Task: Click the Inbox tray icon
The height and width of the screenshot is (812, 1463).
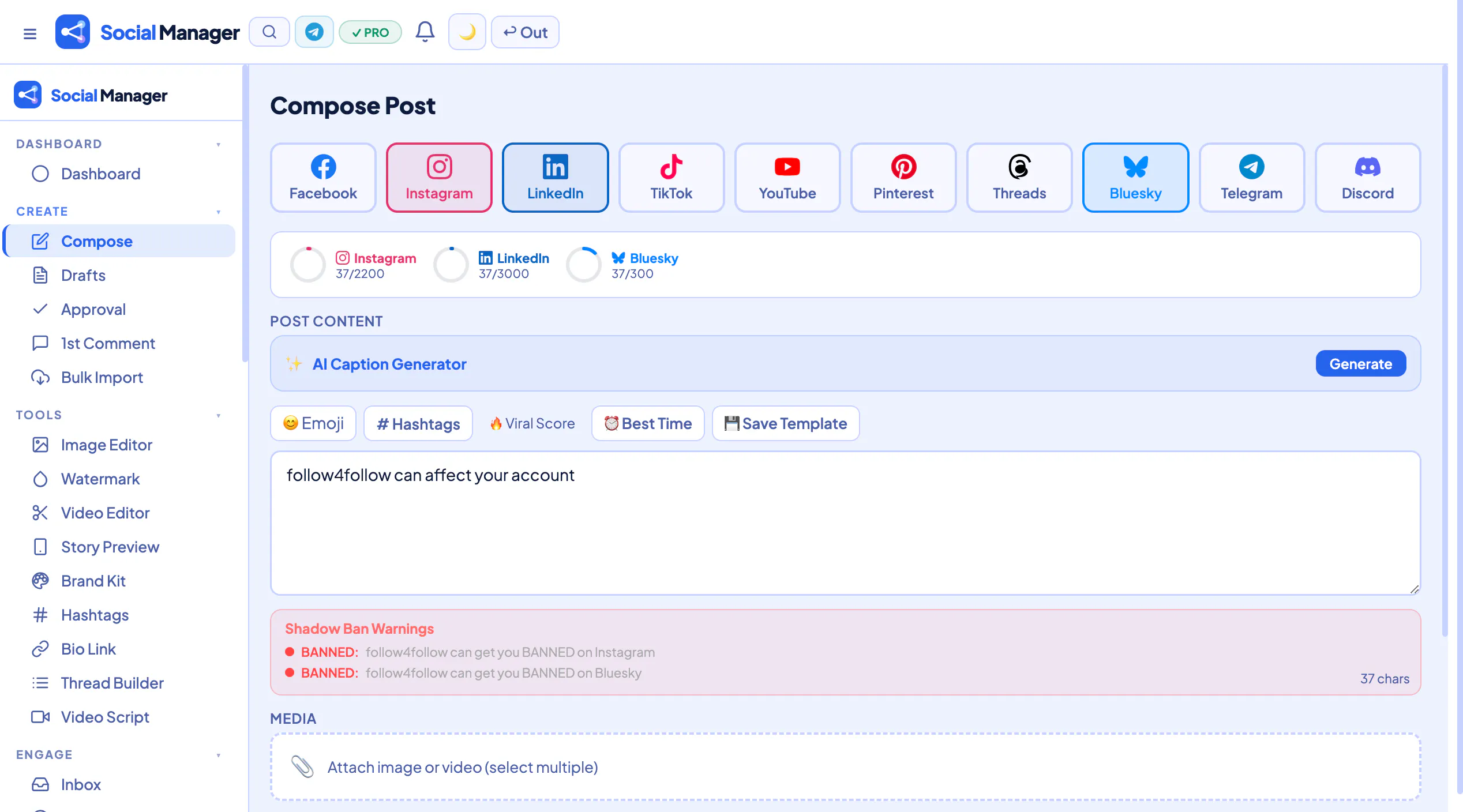Action: (40, 784)
